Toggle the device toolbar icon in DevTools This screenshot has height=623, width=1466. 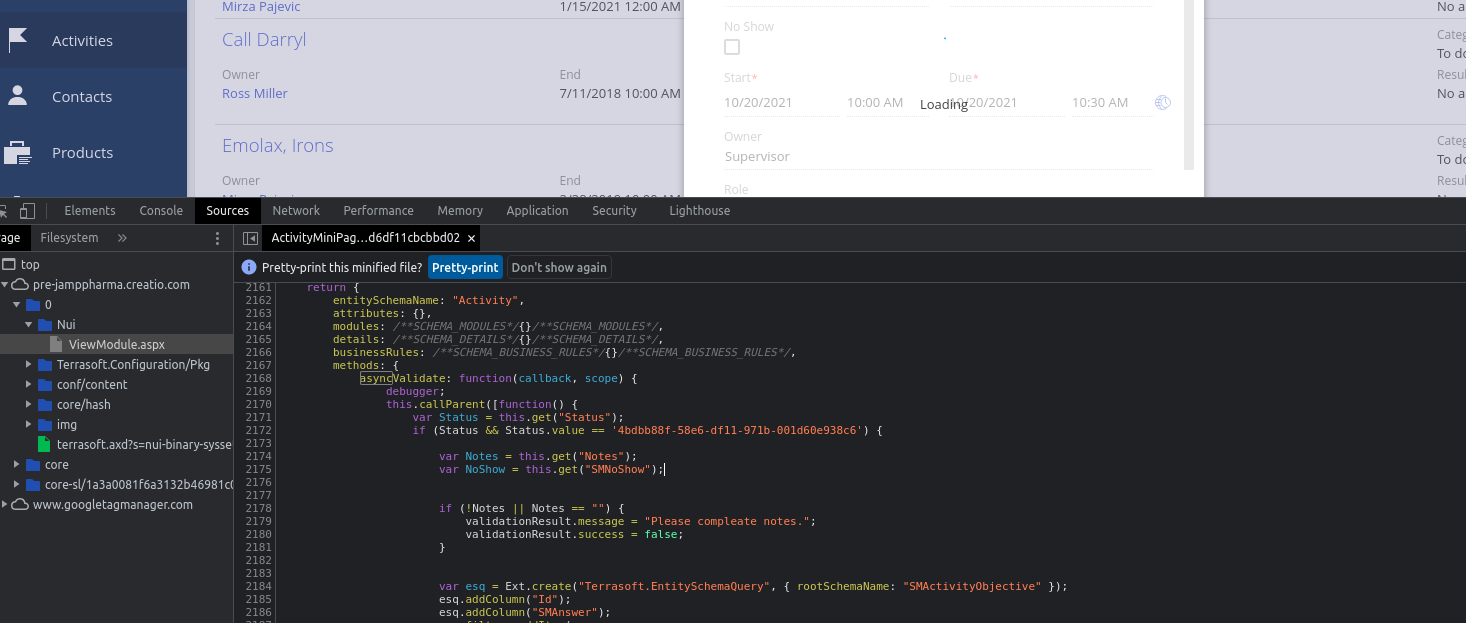coord(27,210)
